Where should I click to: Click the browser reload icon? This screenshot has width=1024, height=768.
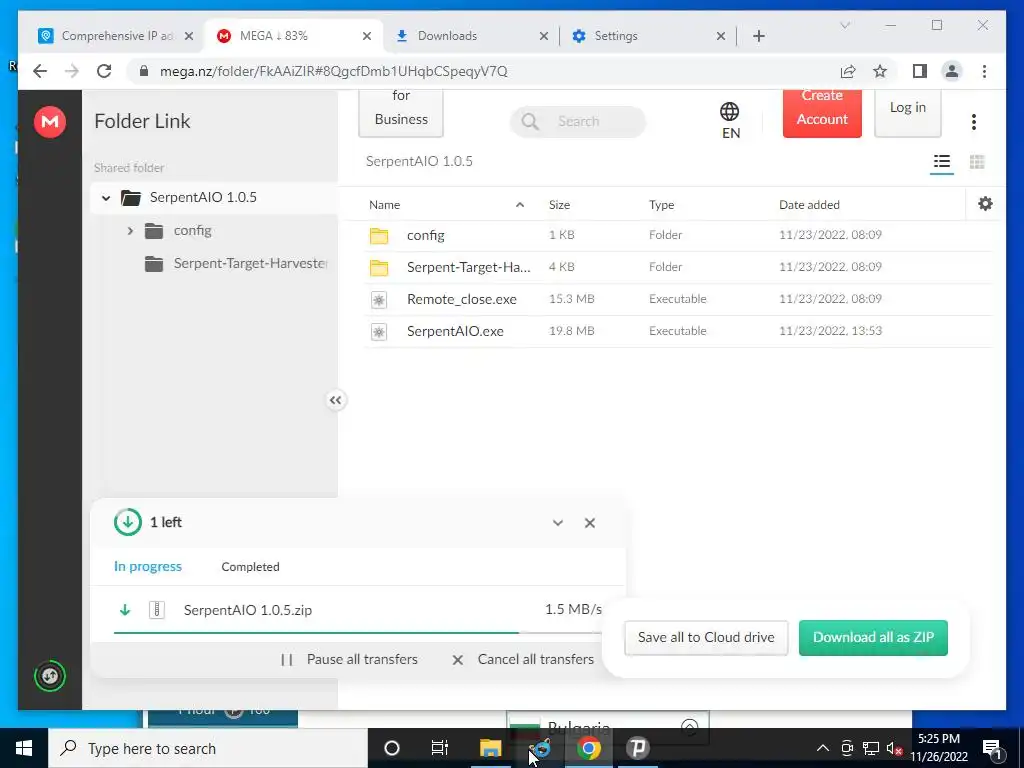point(104,71)
